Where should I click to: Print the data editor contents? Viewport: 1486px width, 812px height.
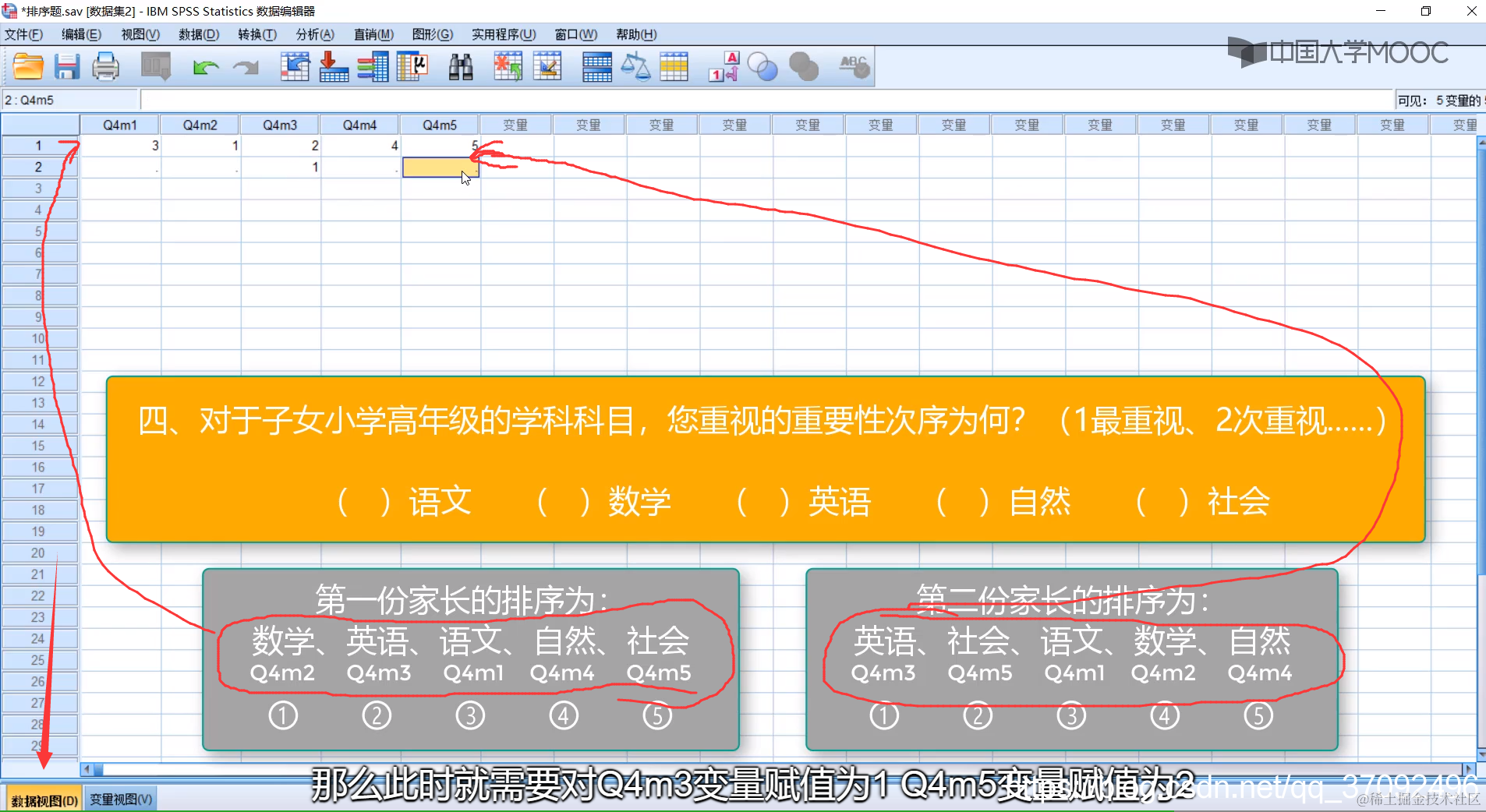[x=105, y=66]
